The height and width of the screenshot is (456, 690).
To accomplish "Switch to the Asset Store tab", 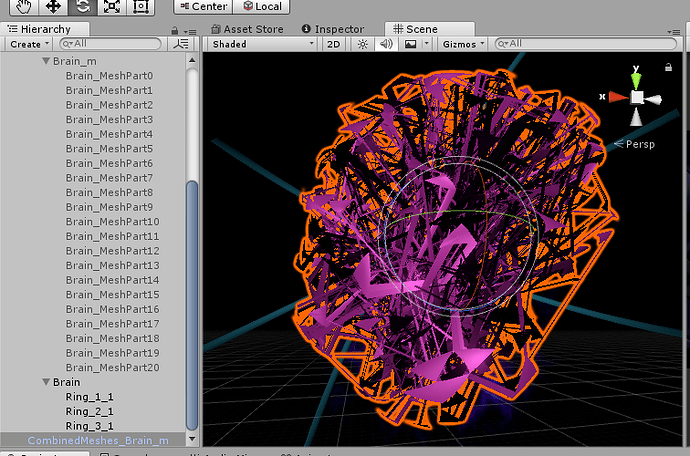I will pos(252,29).
